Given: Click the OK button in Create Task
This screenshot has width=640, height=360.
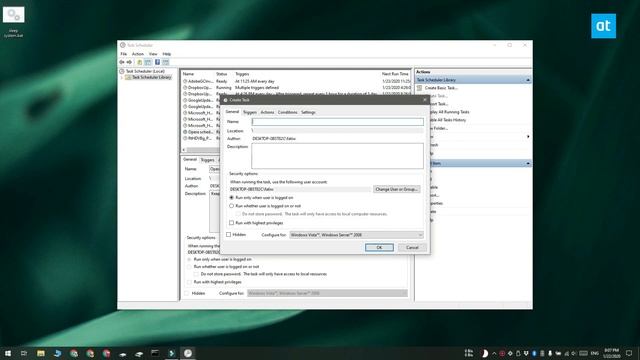Looking at the screenshot, I should (379, 247).
